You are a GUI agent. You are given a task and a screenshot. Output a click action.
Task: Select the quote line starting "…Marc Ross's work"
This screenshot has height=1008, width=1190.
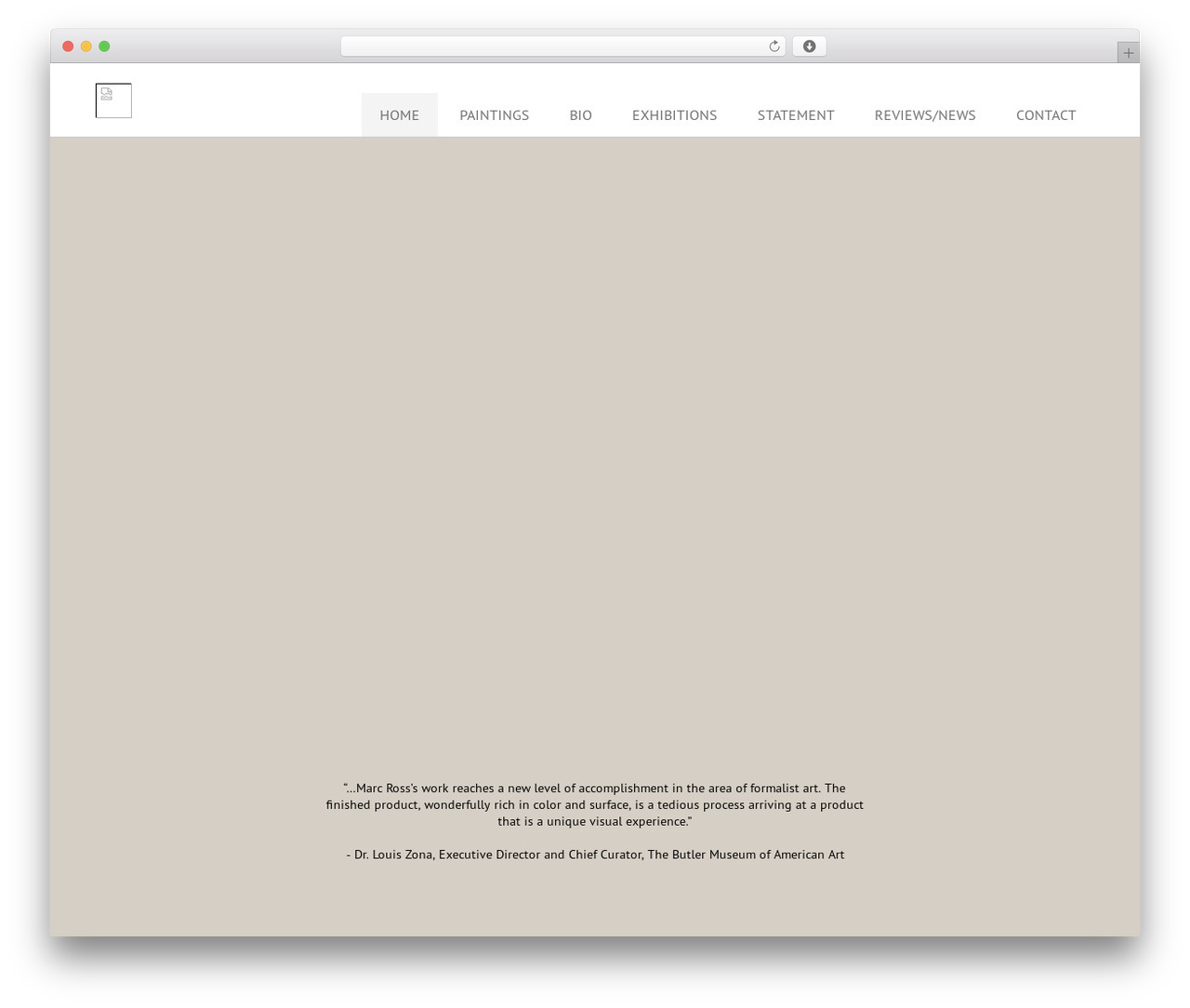[x=595, y=788]
